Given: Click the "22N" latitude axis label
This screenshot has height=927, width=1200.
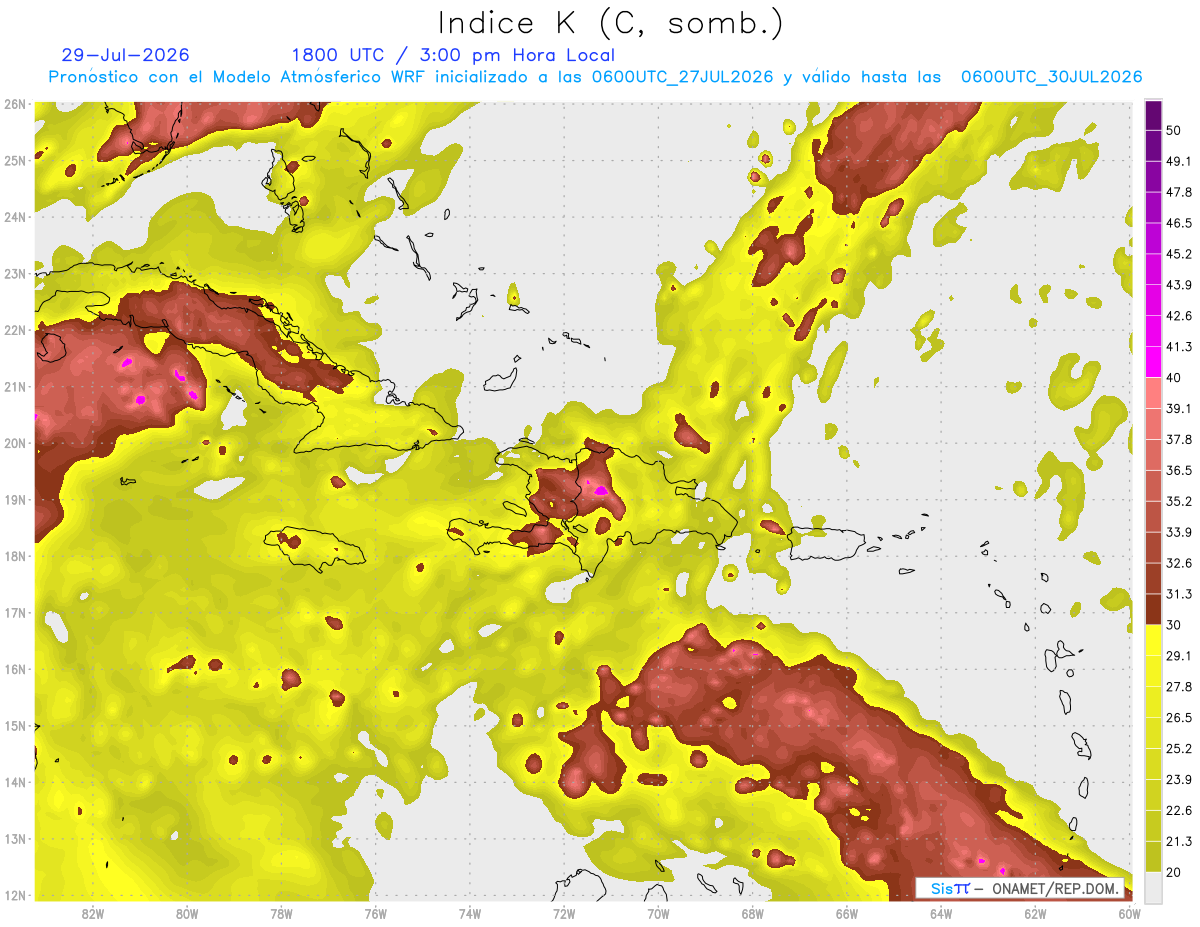Looking at the screenshot, I should (14, 329).
